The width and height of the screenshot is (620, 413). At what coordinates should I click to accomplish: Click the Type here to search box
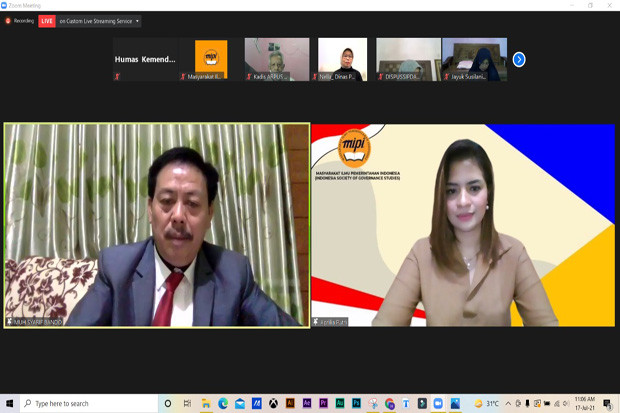click(x=89, y=404)
